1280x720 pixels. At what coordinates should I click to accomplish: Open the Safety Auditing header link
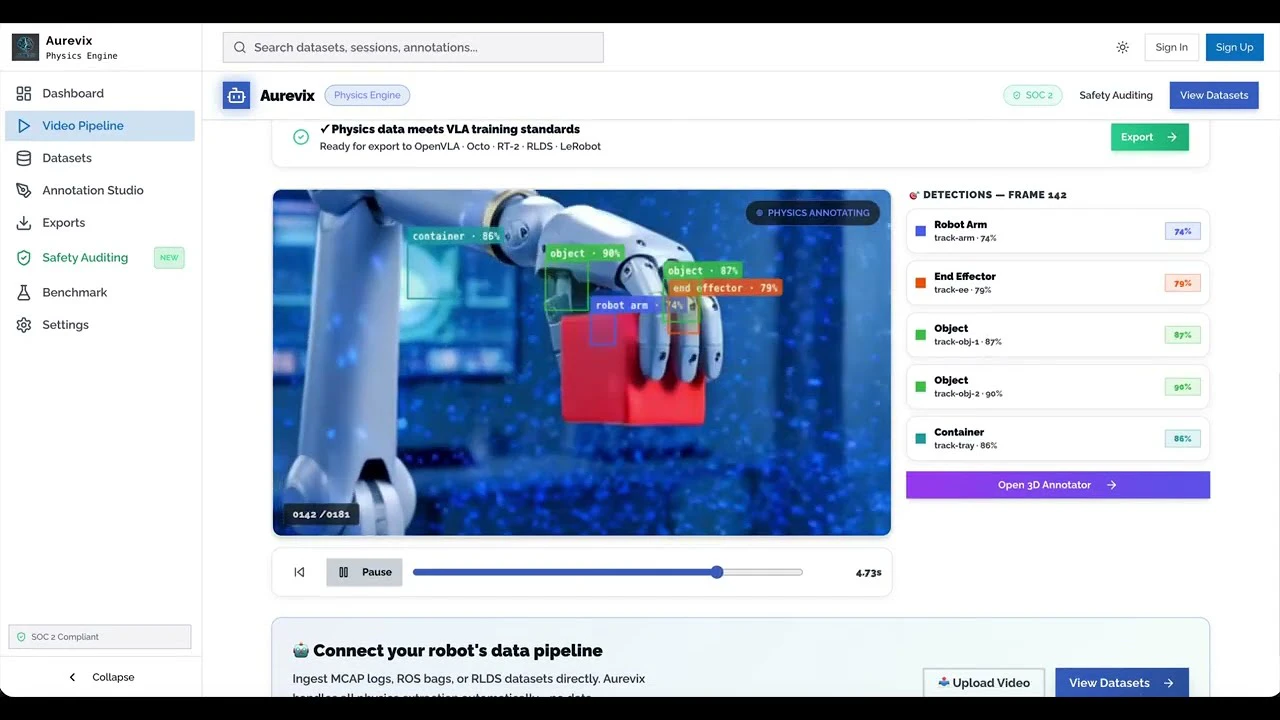(1116, 95)
